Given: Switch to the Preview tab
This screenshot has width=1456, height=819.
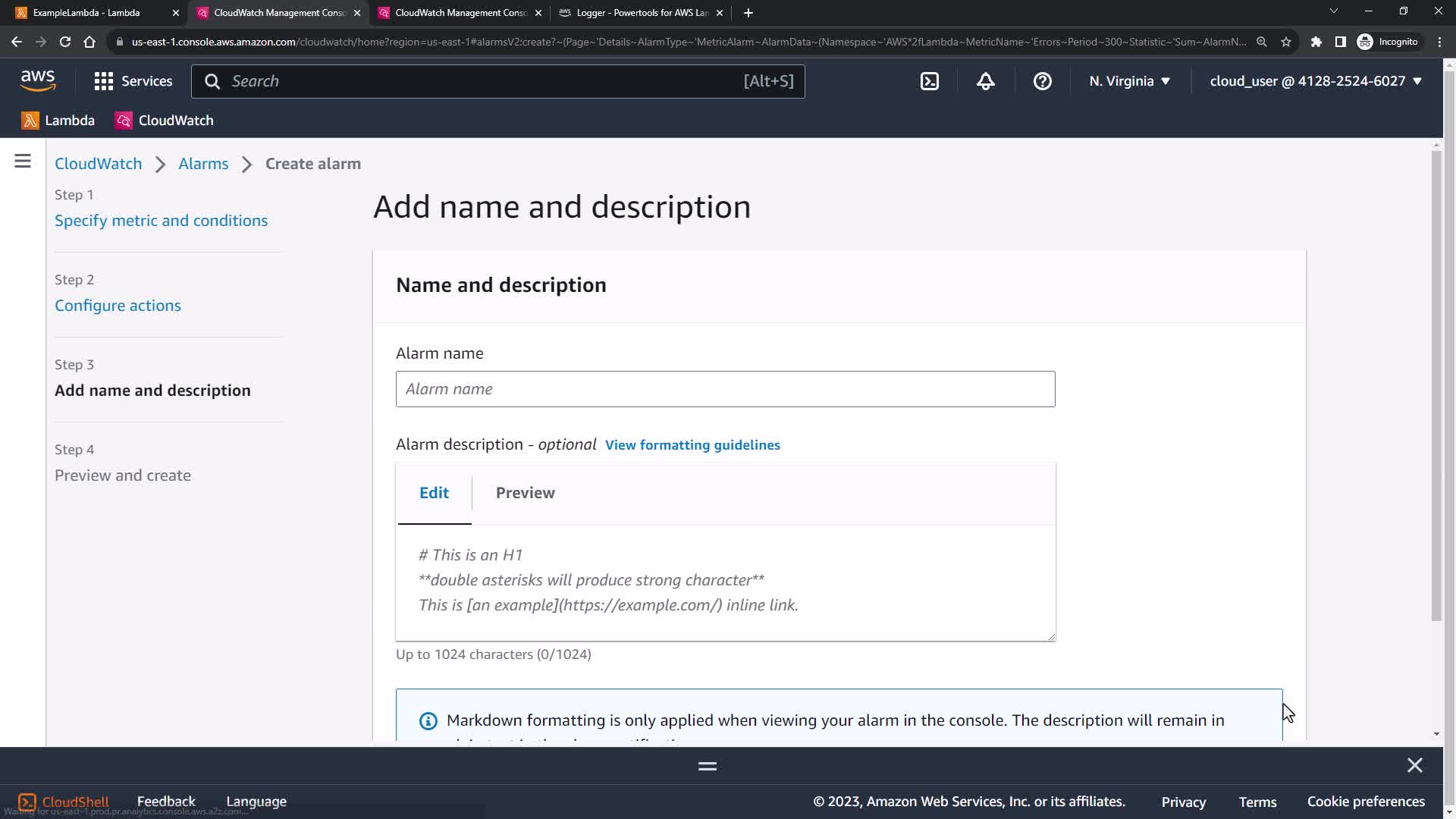Looking at the screenshot, I should [525, 493].
